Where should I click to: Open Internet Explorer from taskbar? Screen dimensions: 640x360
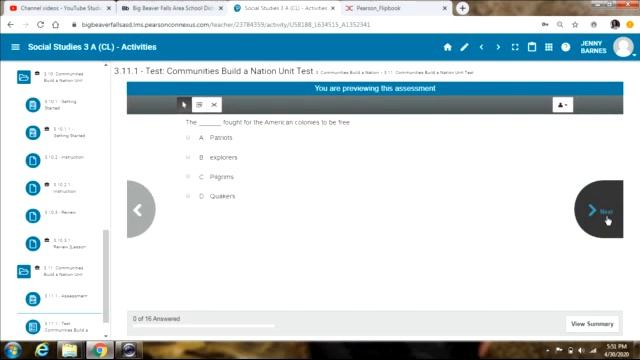[42, 350]
